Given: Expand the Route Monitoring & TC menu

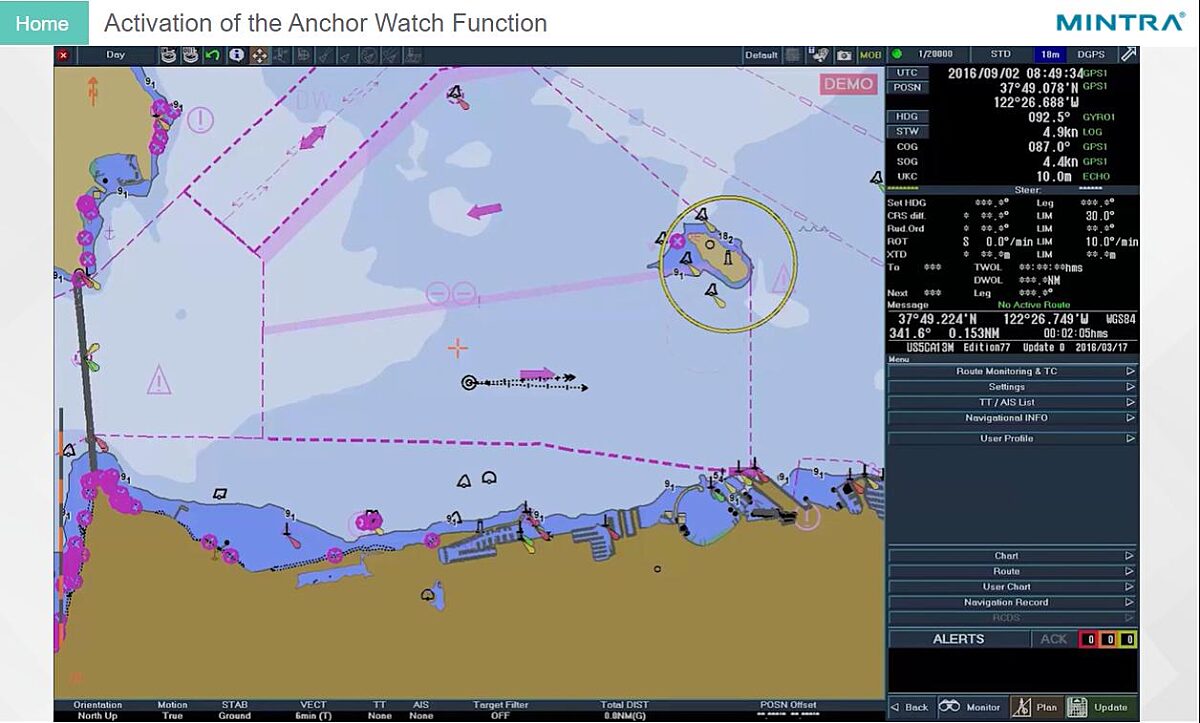Looking at the screenshot, I should tap(1012, 371).
